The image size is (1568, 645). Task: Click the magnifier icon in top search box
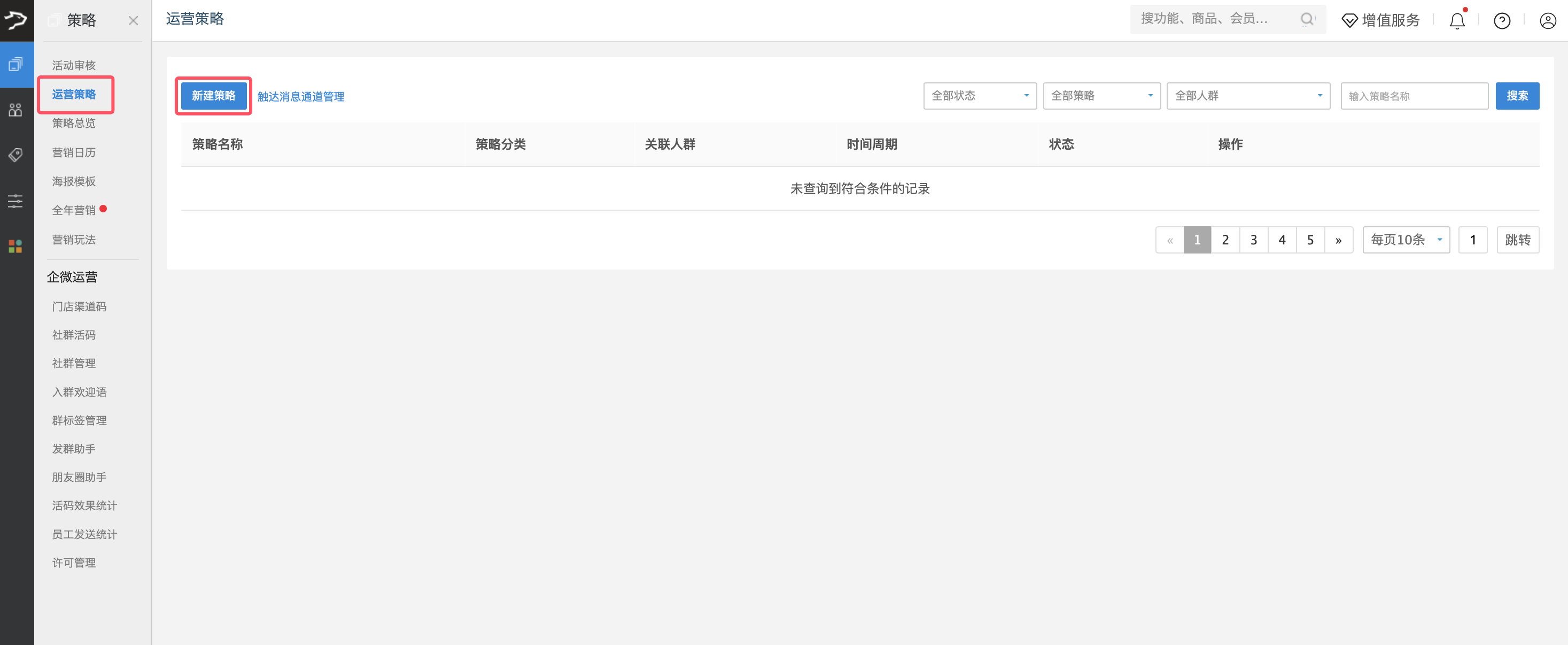coord(1306,19)
